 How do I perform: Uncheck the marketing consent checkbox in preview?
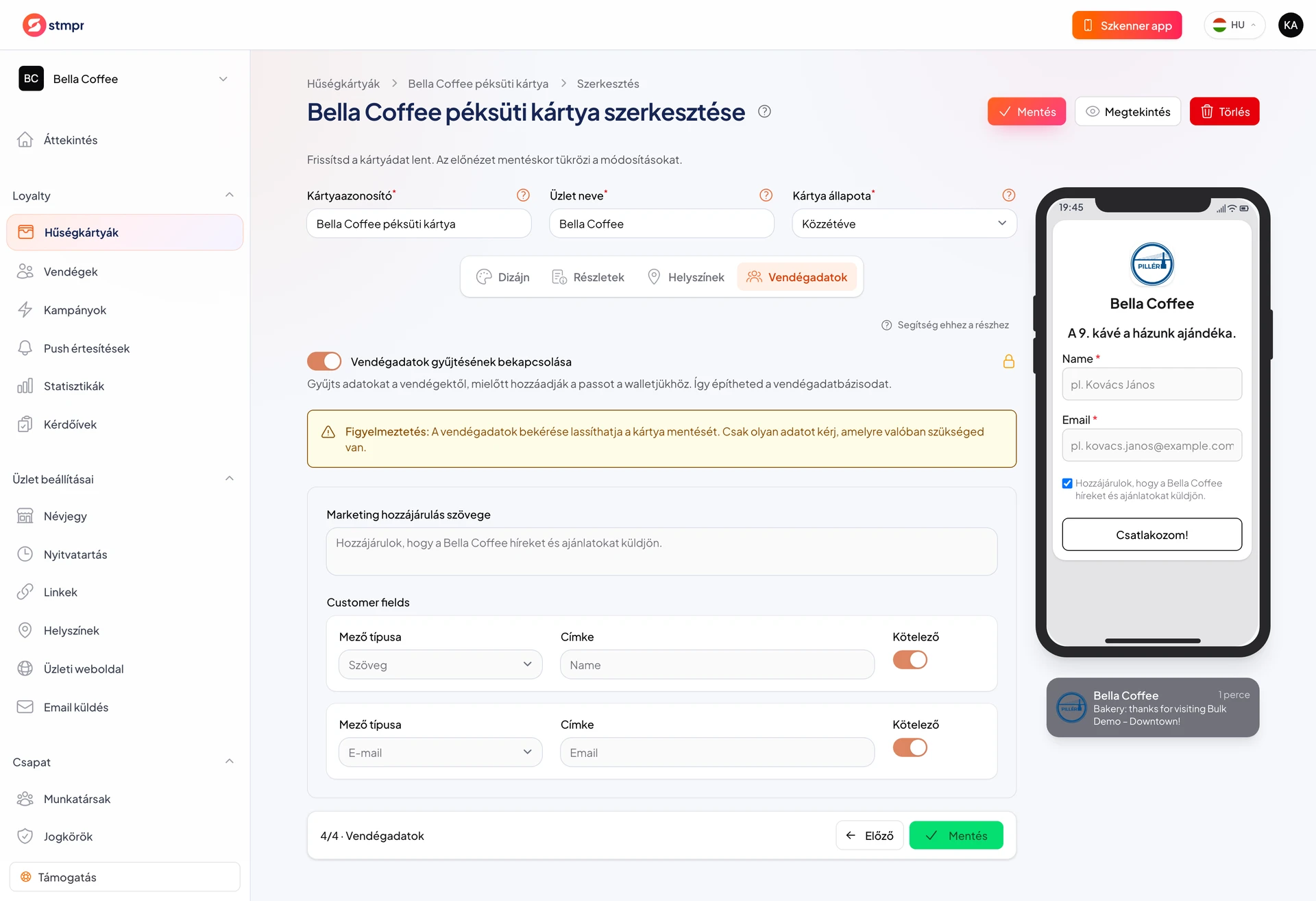pyautogui.click(x=1067, y=483)
